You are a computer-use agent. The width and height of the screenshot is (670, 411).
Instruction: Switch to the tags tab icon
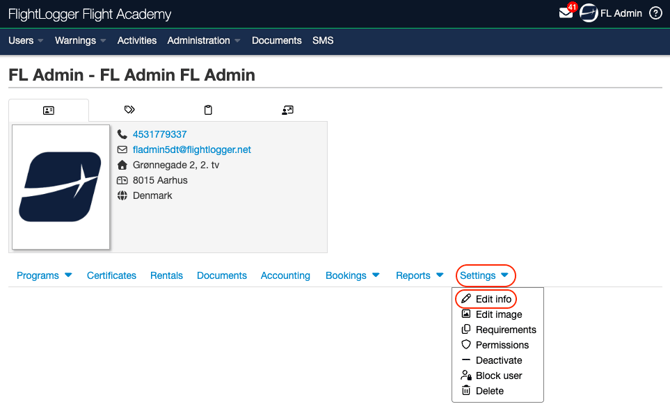[129, 110]
